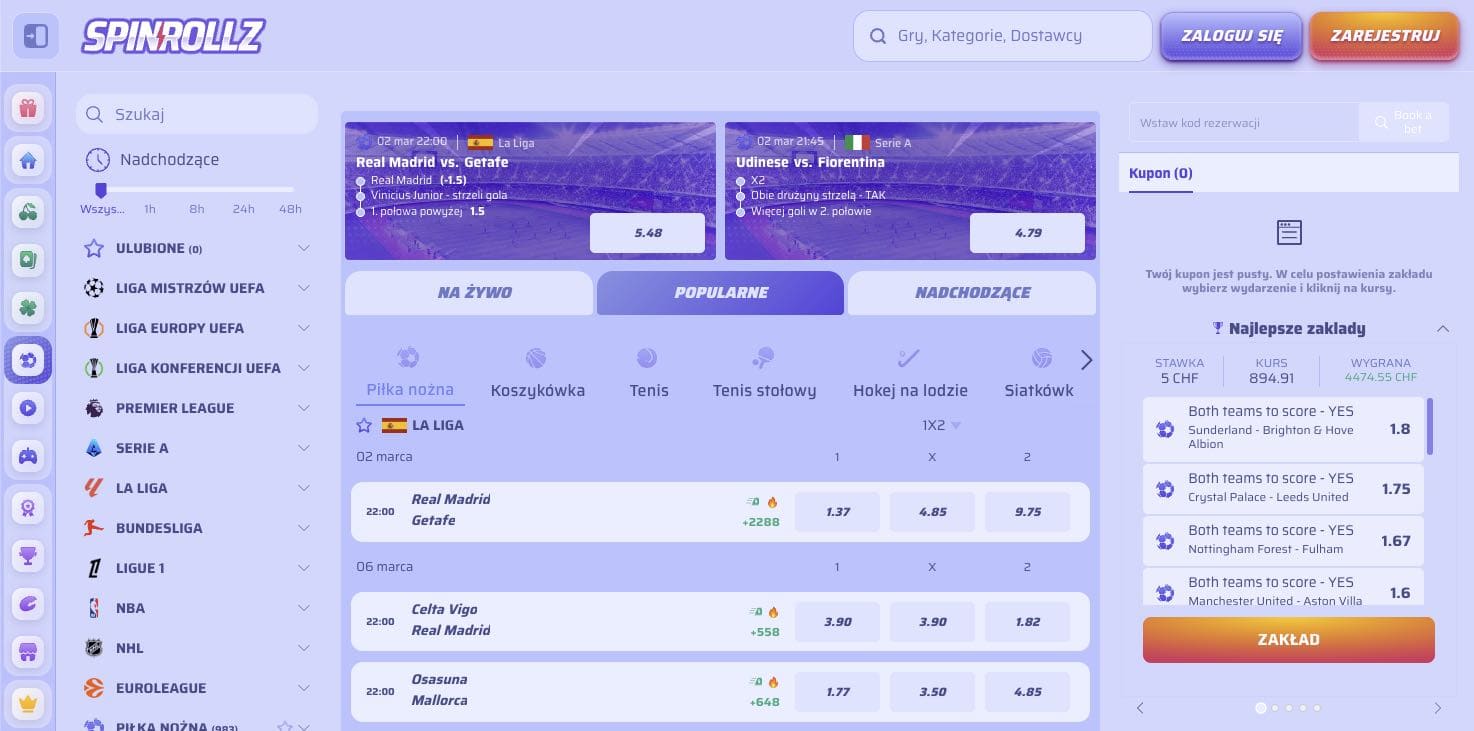
Task: Set the time filter slider to 24h
Action: coord(244,190)
